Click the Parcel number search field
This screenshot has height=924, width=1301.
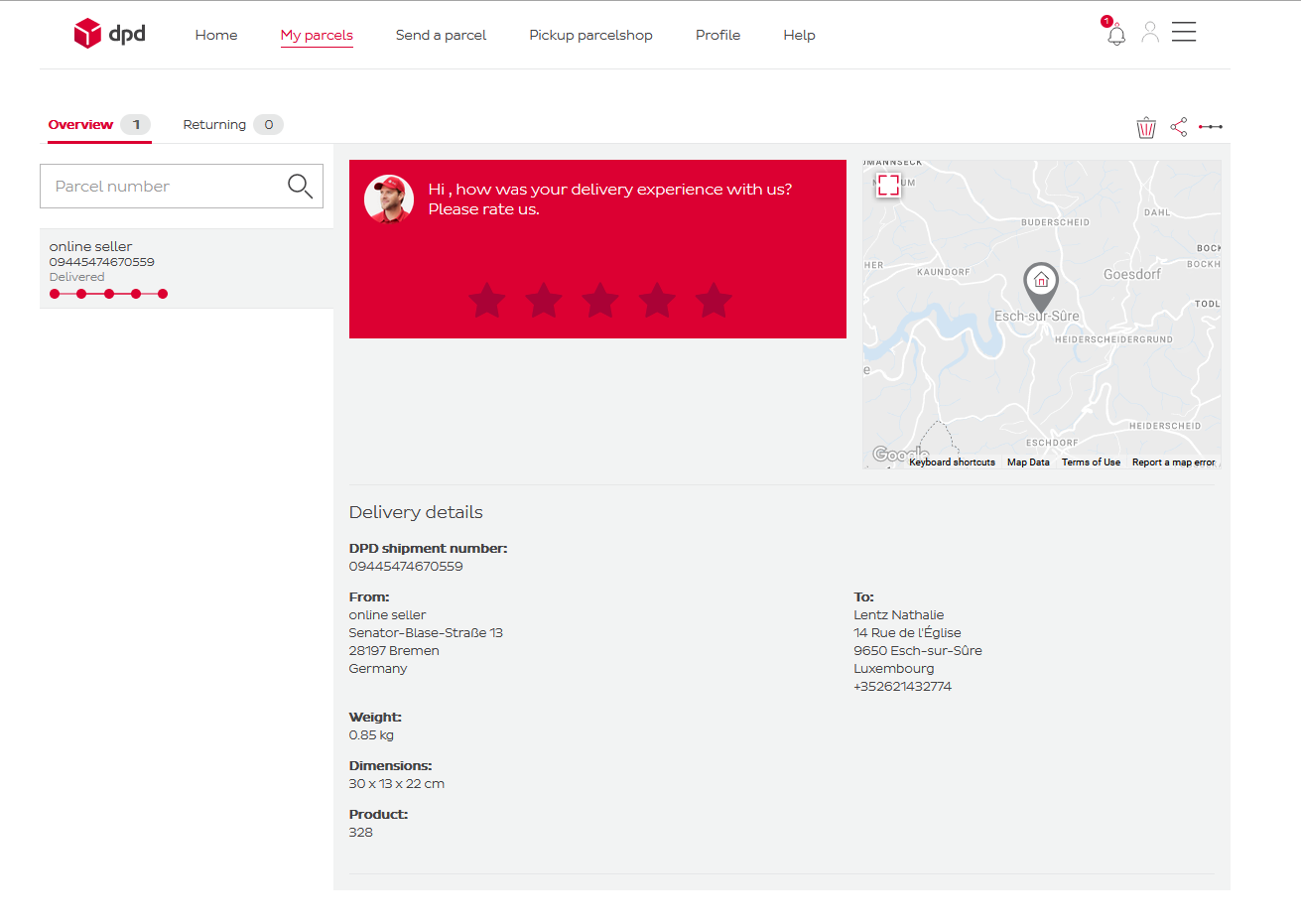coord(164,187)
